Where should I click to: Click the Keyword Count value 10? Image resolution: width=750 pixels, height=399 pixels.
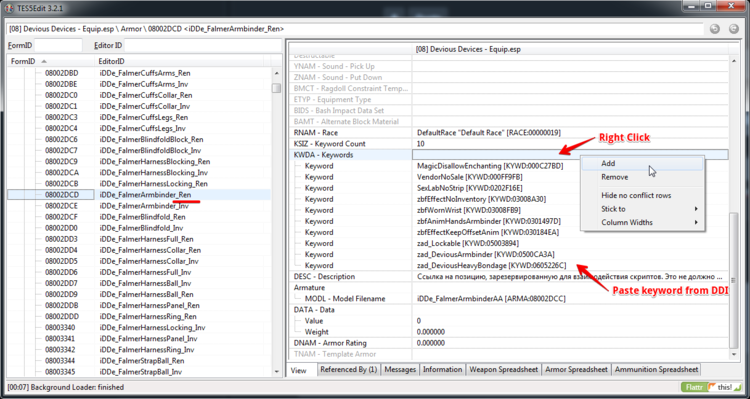421,144
